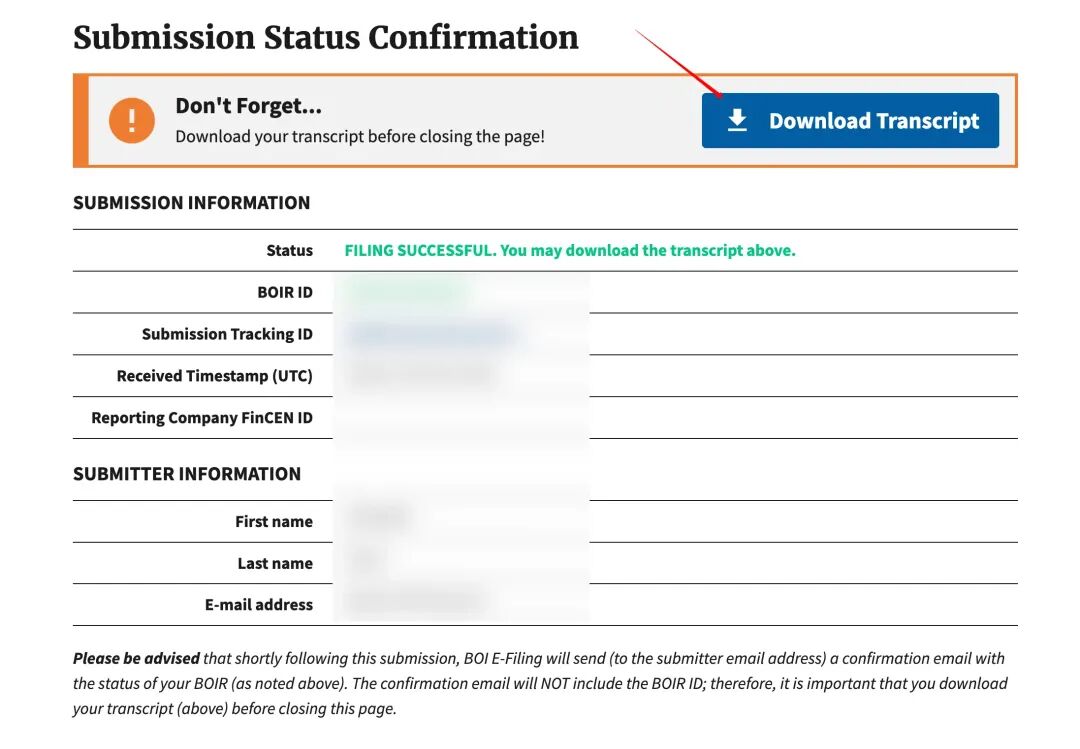Click the Submission Status Confirmation heading
Image resolution: width=1080 pixels, height=749 pixels.
[326, 38]
